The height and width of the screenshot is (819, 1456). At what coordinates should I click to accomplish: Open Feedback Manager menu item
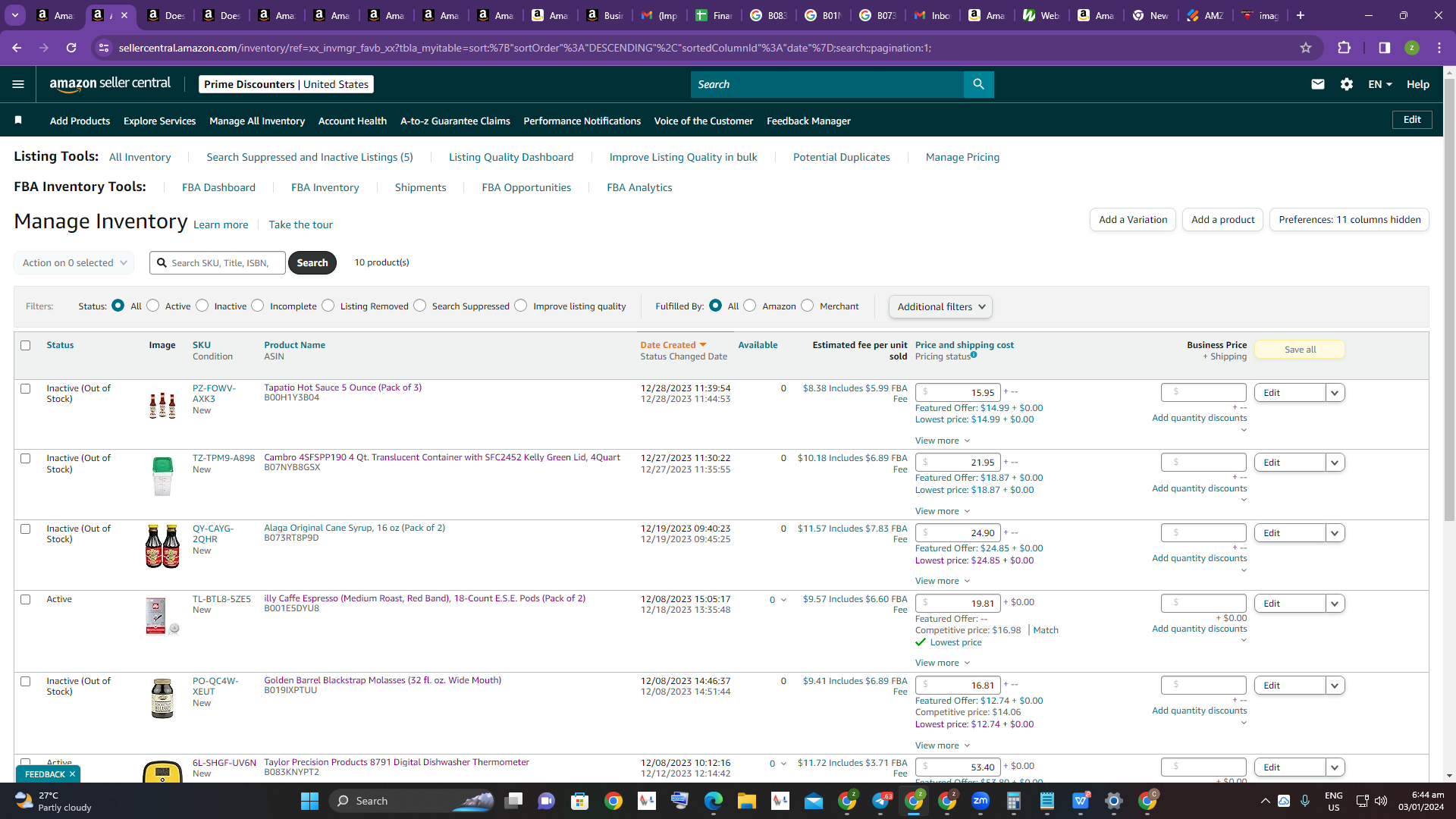808,121
